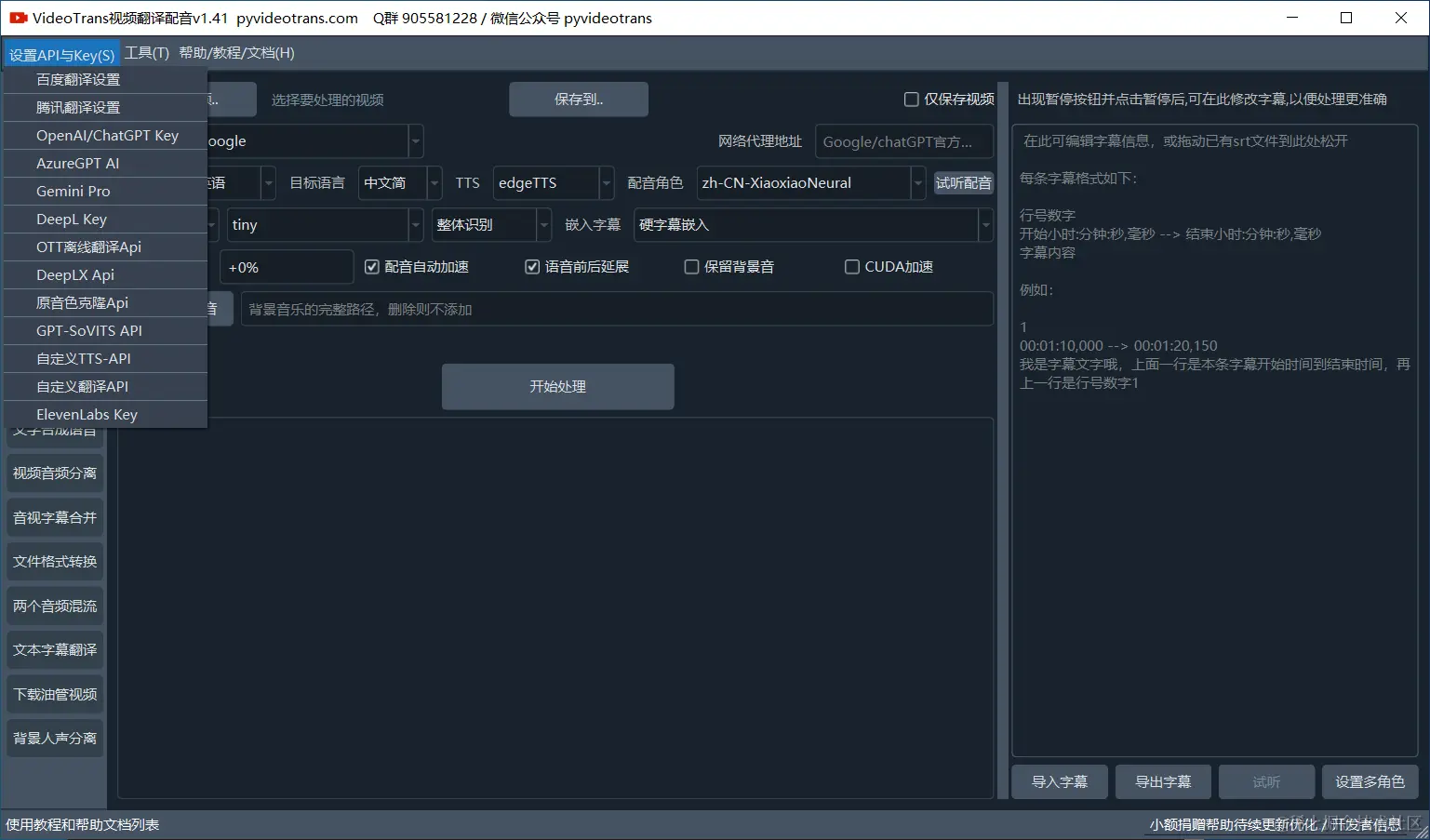The width and height of the screenshot is (1430, 840).
Task: Select DeepLX Api menu item
Action: (105, 275)
